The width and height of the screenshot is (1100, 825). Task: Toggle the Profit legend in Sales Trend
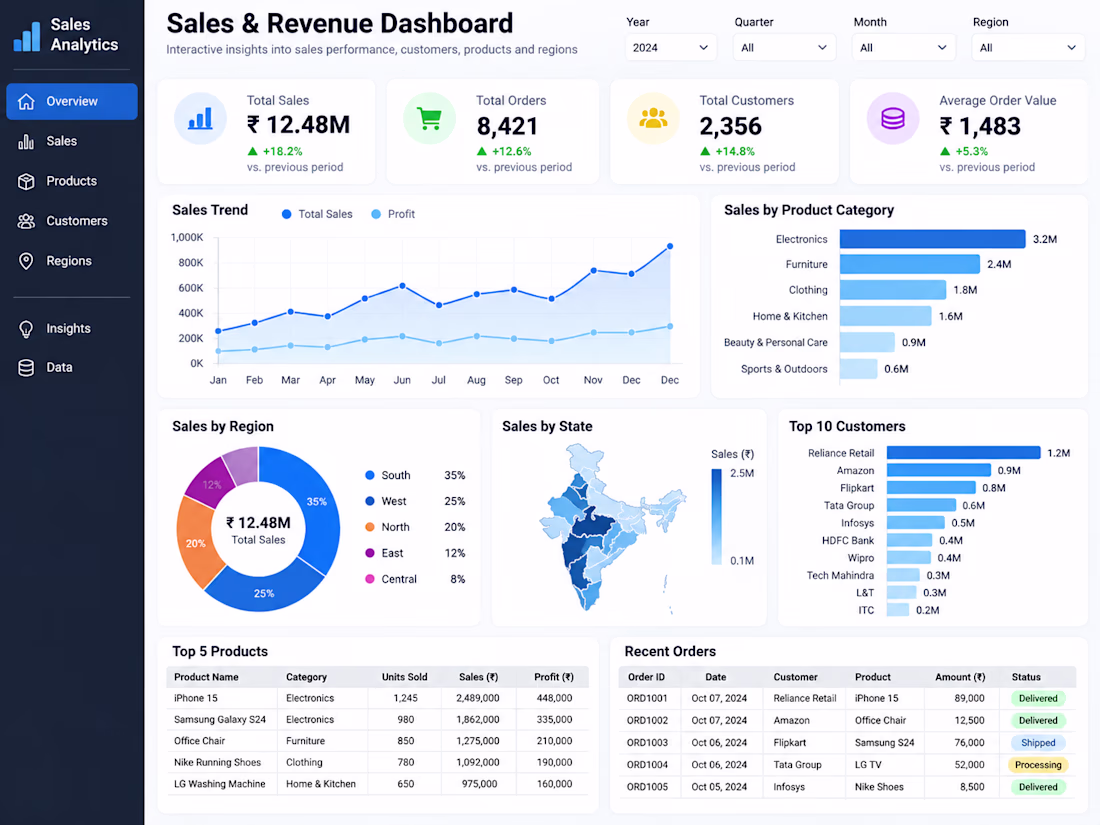(x=393, y=215)
